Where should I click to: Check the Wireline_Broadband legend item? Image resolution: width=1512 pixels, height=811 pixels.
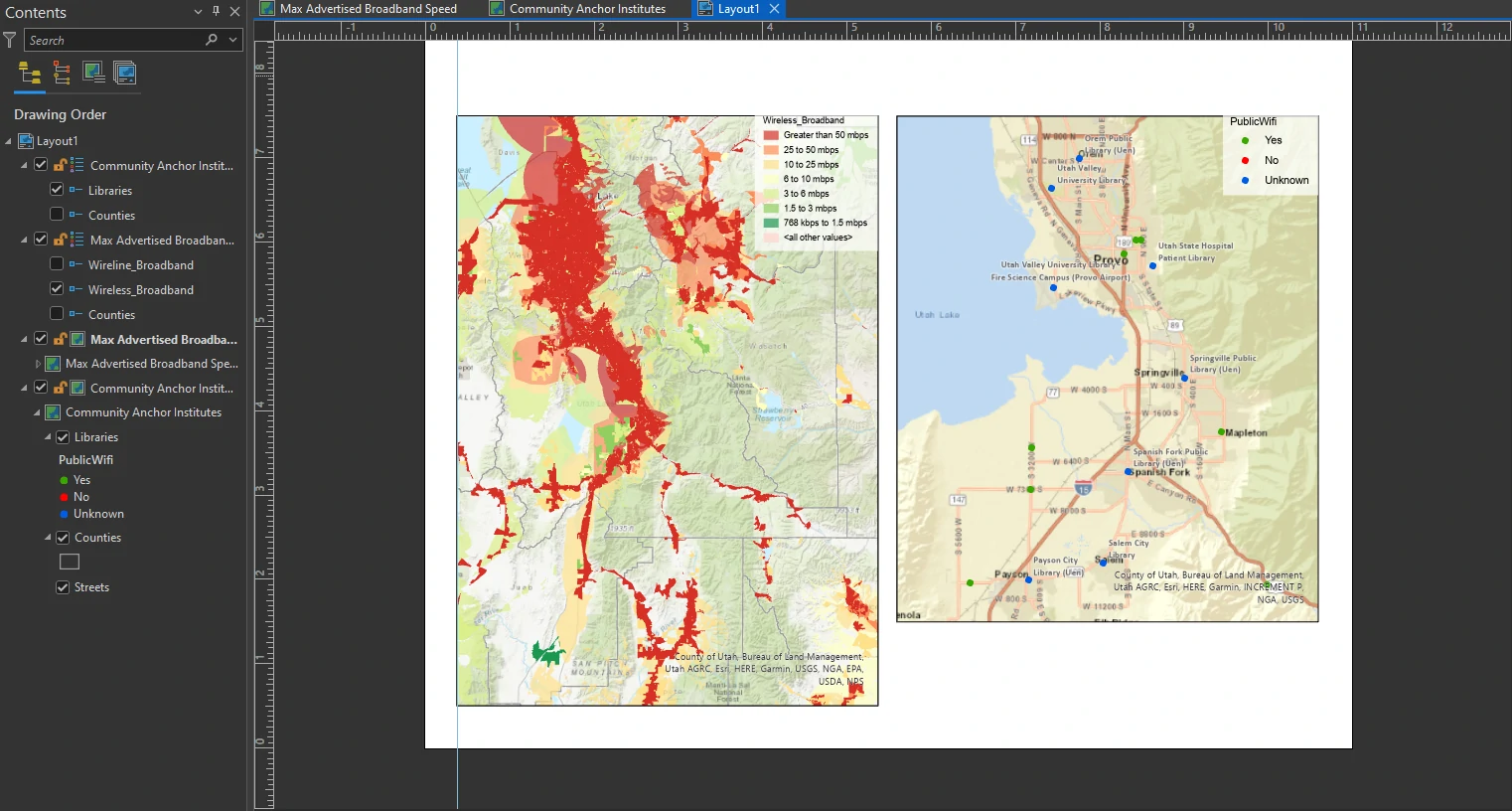pyautogui.click(x=57, y=264)
